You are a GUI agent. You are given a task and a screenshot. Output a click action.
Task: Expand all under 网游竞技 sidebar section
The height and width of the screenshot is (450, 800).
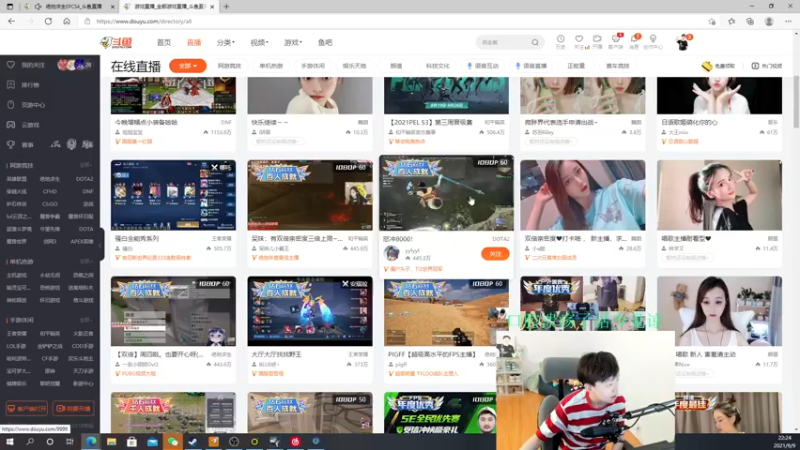pos(86,165)
